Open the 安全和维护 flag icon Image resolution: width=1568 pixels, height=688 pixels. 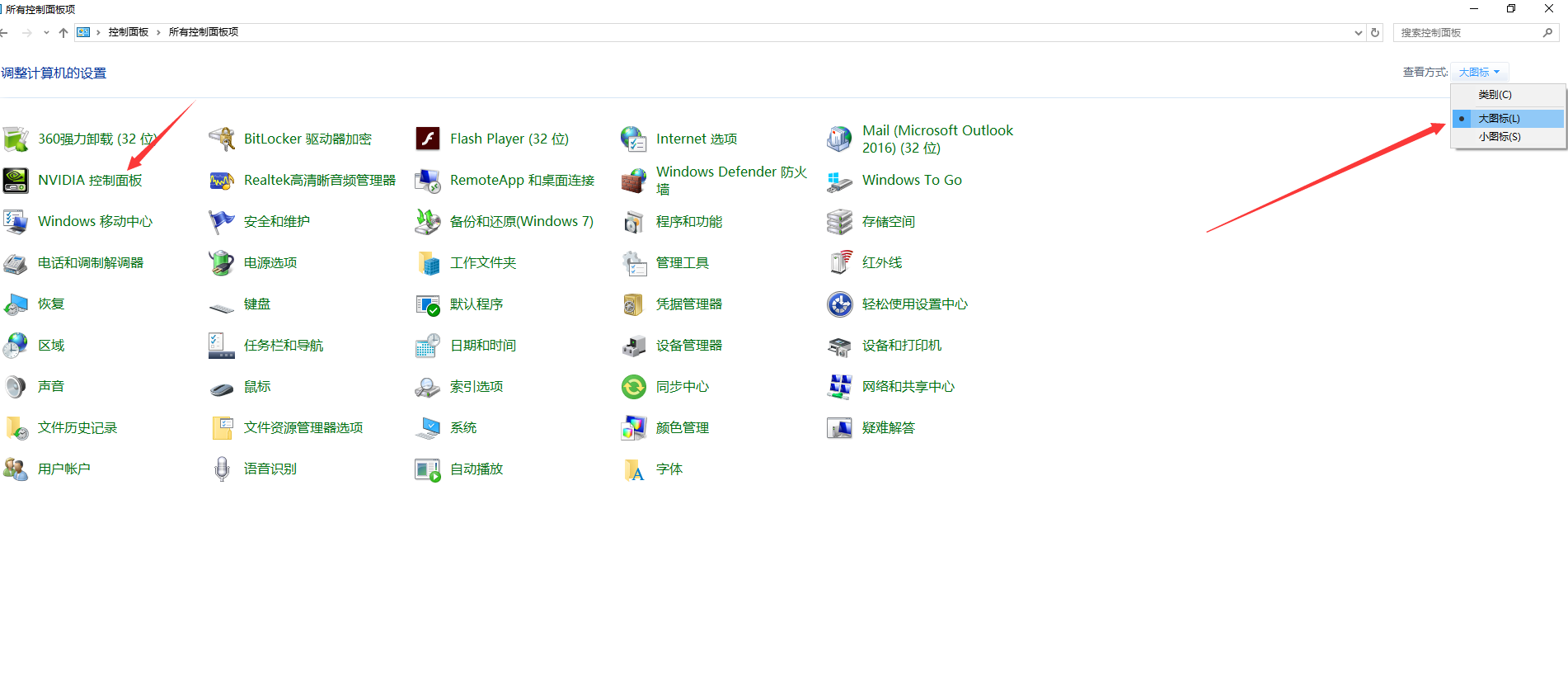coord(222,221)
